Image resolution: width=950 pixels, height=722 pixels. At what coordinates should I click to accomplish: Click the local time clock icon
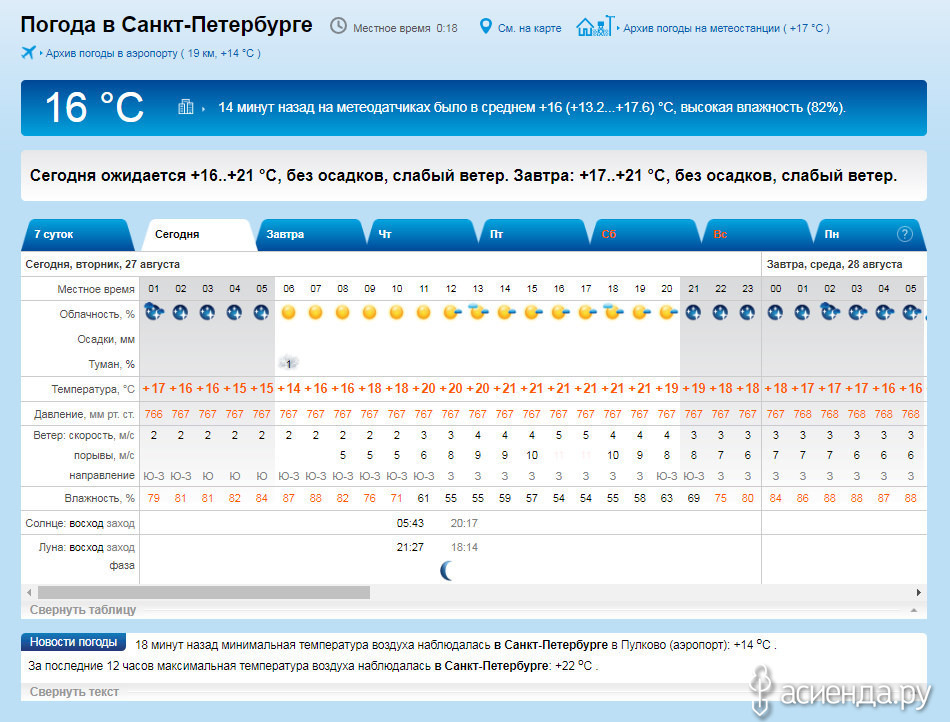click(338, 26)
